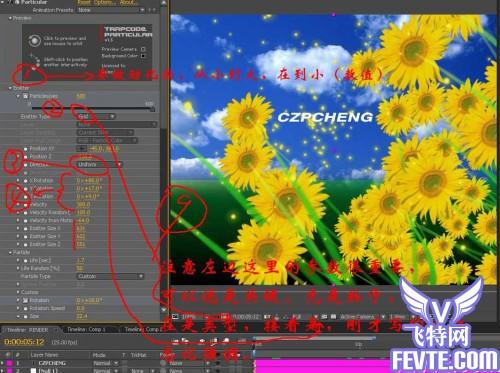Click the Life [sec] value
The image size is (500, 373).
pos(80,260)
